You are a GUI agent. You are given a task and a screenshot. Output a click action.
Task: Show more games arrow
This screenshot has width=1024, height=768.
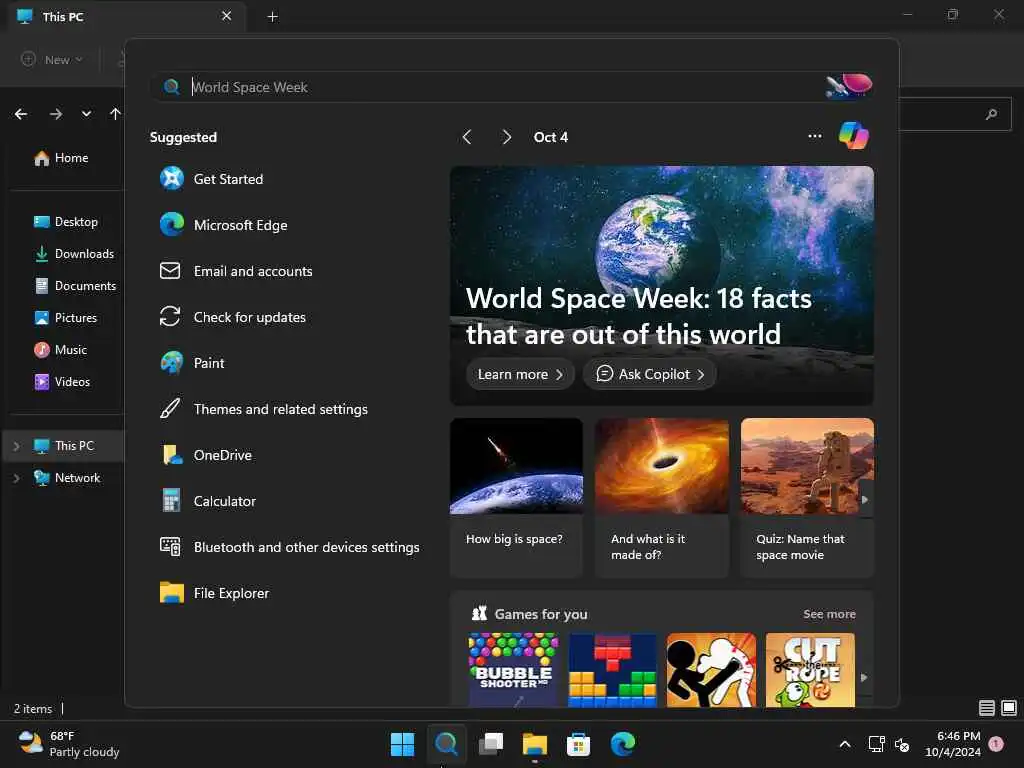(864, 677)
